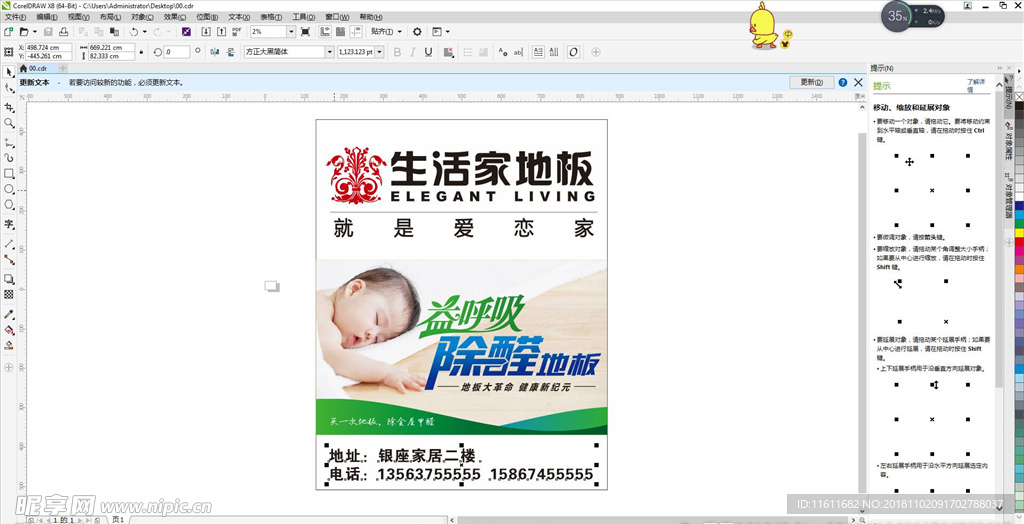Expand the application launcher dropdown arrow
This screenshot has width=1024, height=524.
(x=448, y=31)
